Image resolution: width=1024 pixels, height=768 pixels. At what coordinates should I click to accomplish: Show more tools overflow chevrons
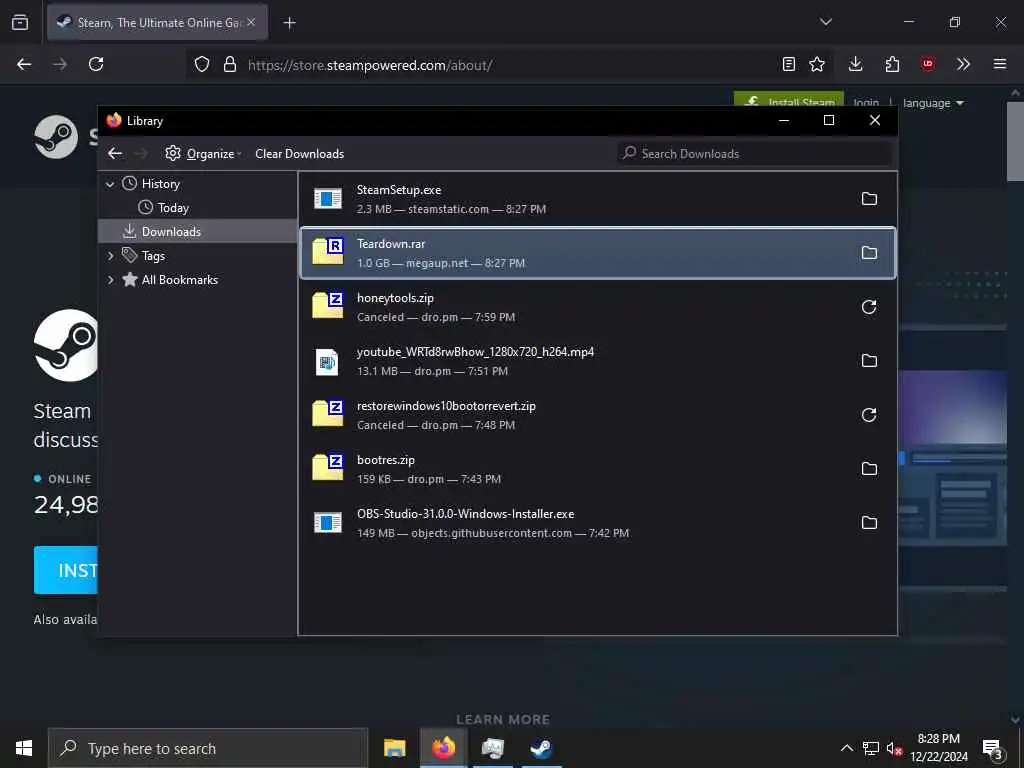tap(963, 64)
